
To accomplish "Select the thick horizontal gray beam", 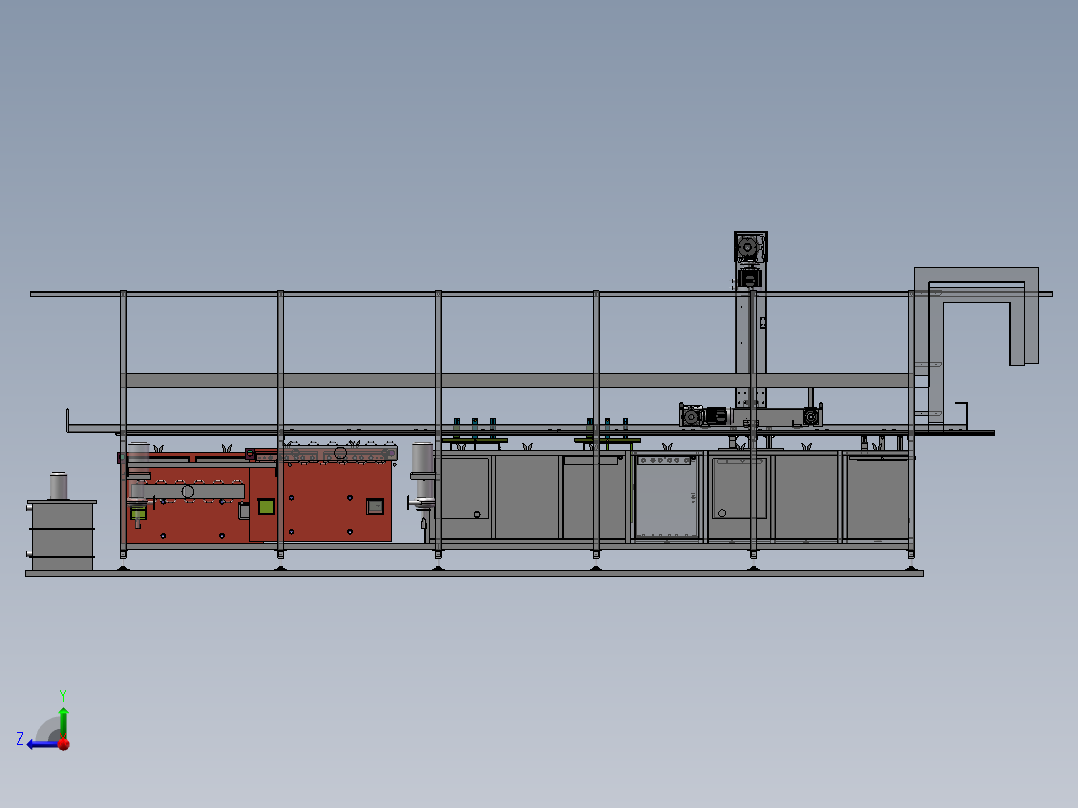I will tap(519, 380).
